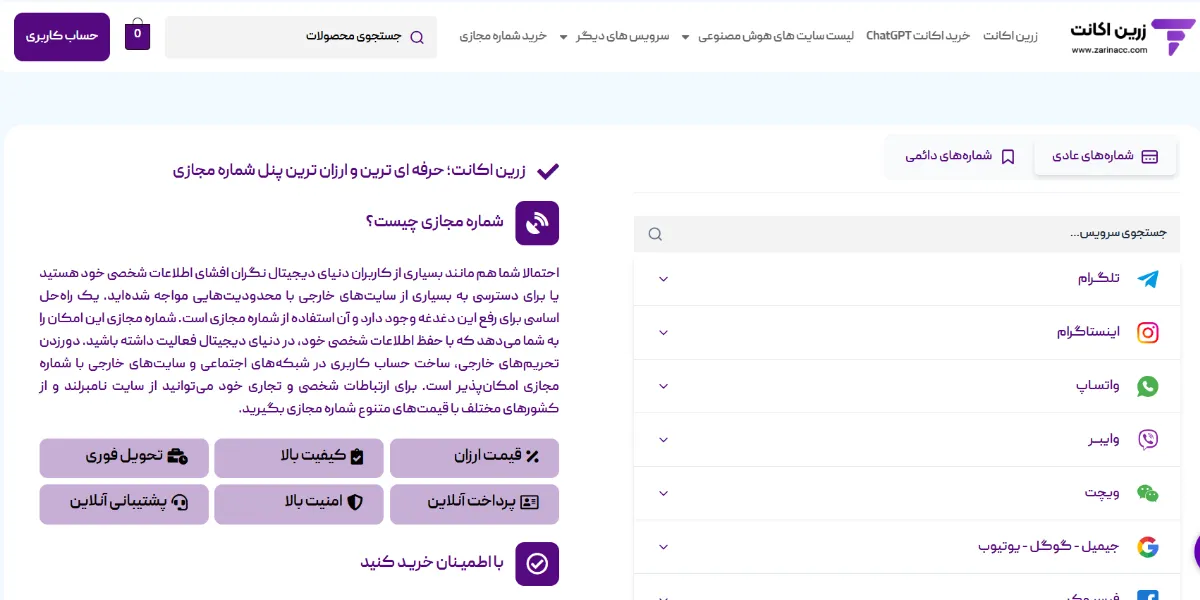Click the حساب کاربری button
The height and width of the screenshot is (600, 1200).
62,36
